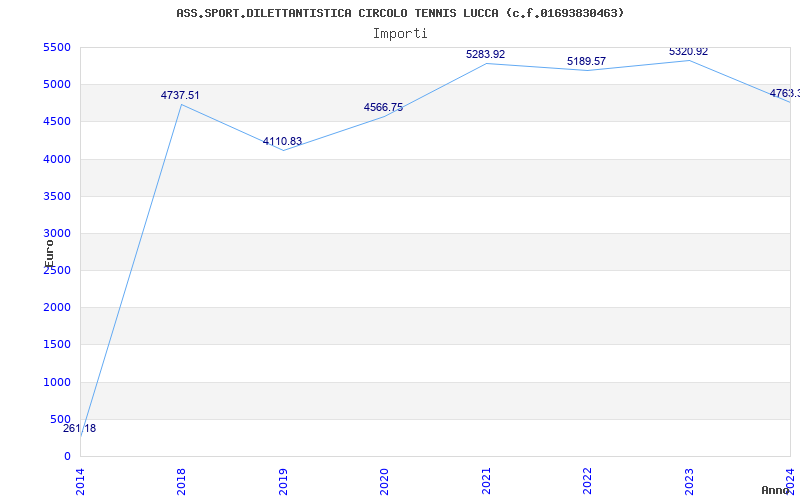Click the 2024 x-axis year label
Image resolution: width=800 pixels, height=500 pixels.
coord(790,481)
